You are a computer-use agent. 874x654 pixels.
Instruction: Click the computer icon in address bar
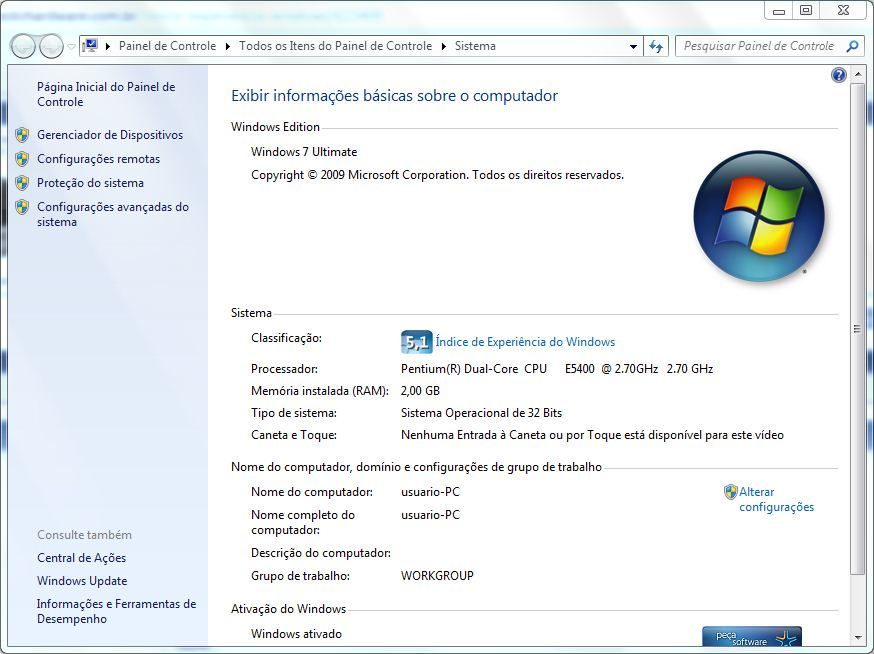click(90, 46)
